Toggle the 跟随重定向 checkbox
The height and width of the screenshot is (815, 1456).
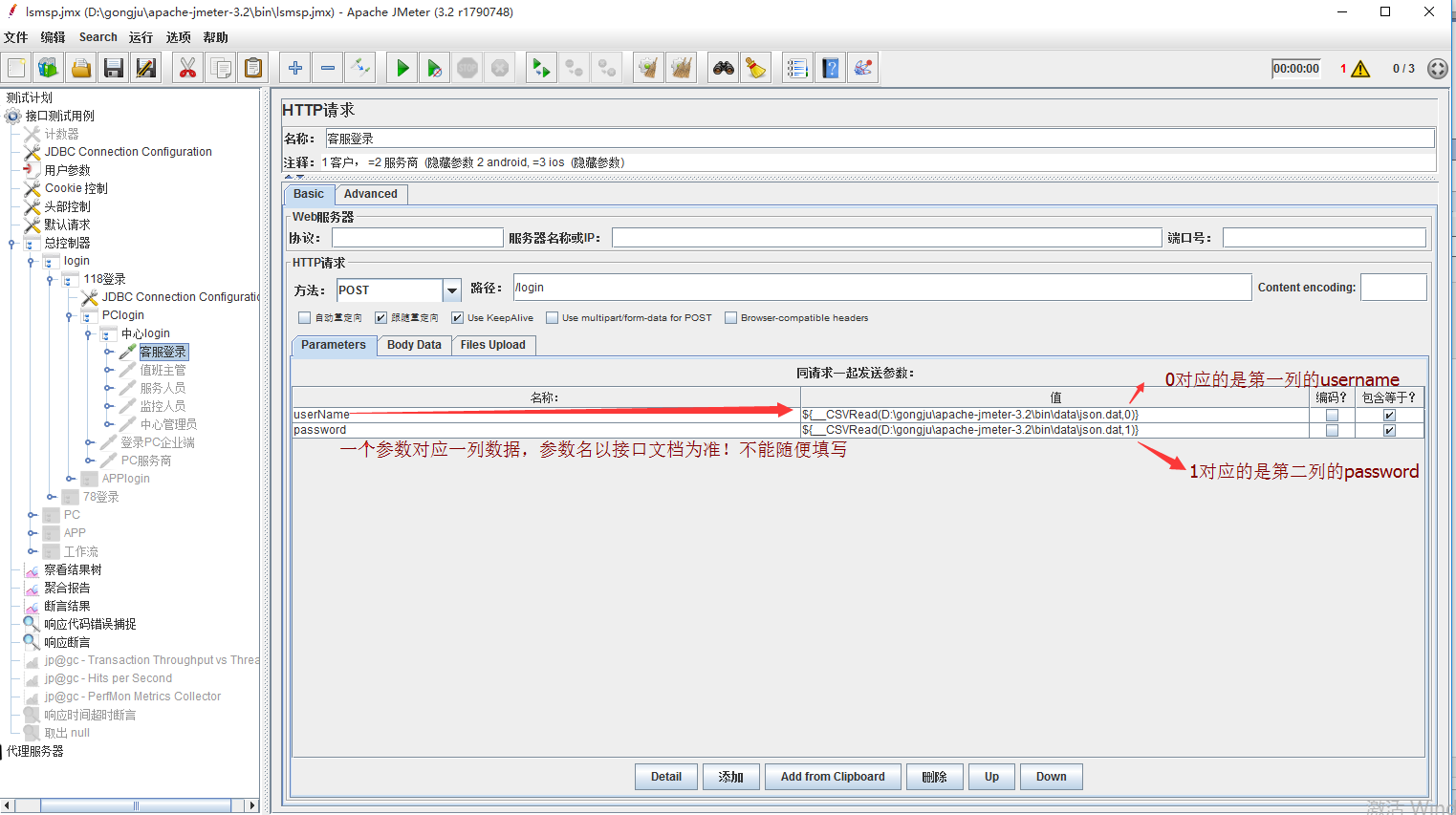click(x=380, y=318)
